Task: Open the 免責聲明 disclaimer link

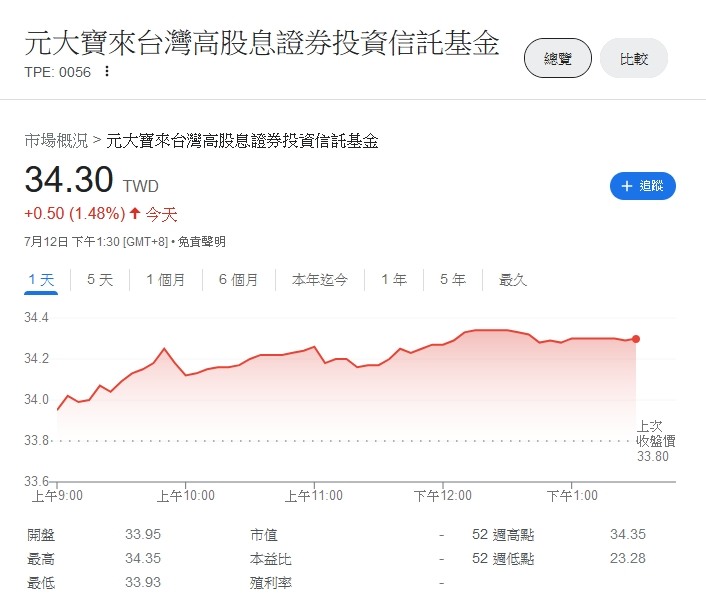Action: pyautogui.click(x=202, y=242)
